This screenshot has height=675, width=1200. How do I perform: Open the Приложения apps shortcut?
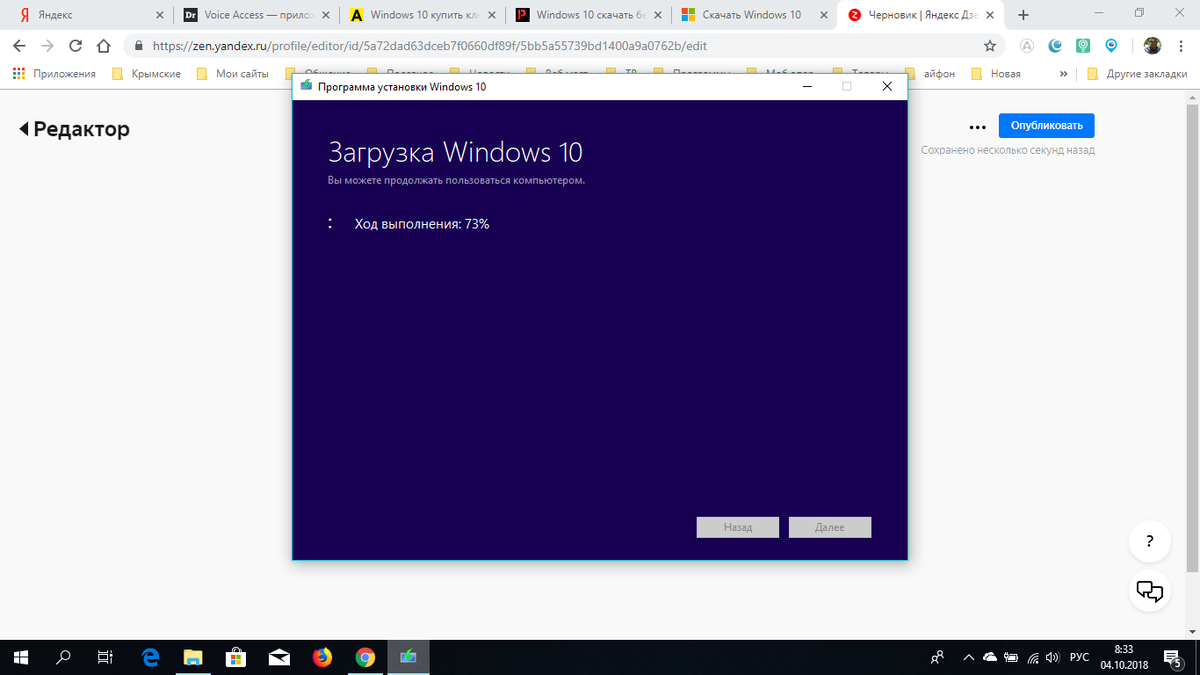54,74
